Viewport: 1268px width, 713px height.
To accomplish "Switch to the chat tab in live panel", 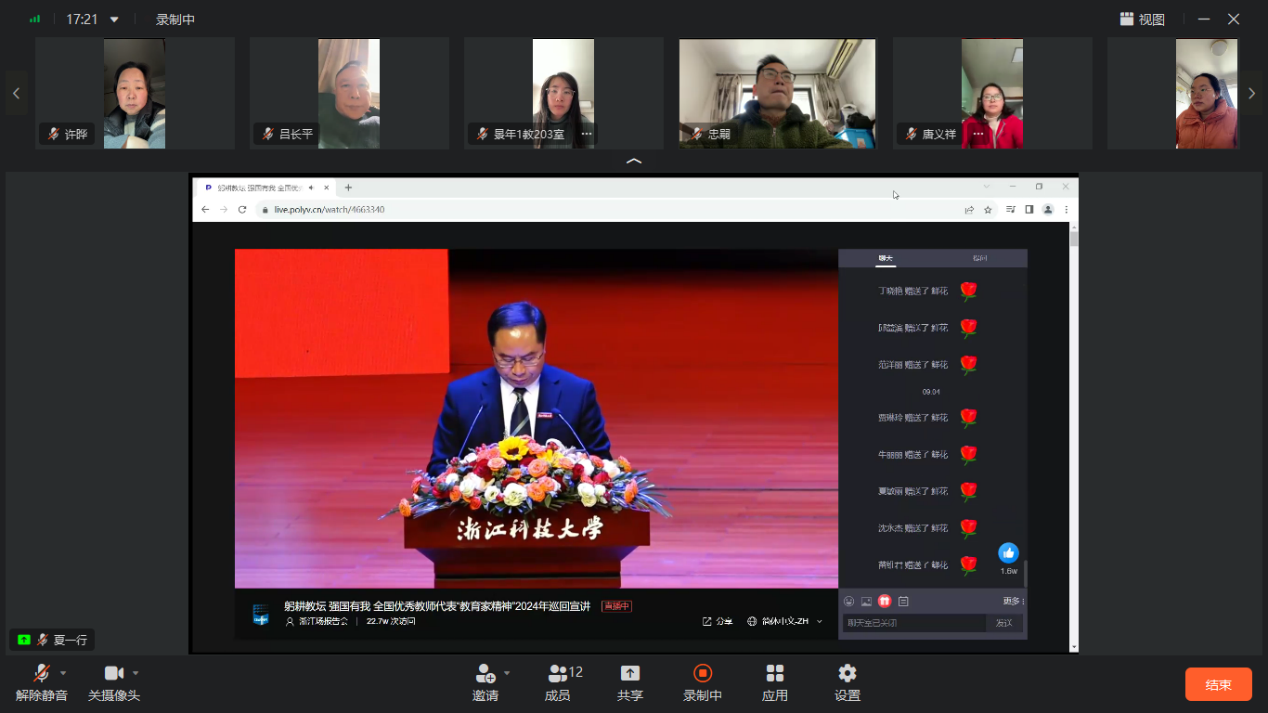I will (x=885, y=258).
